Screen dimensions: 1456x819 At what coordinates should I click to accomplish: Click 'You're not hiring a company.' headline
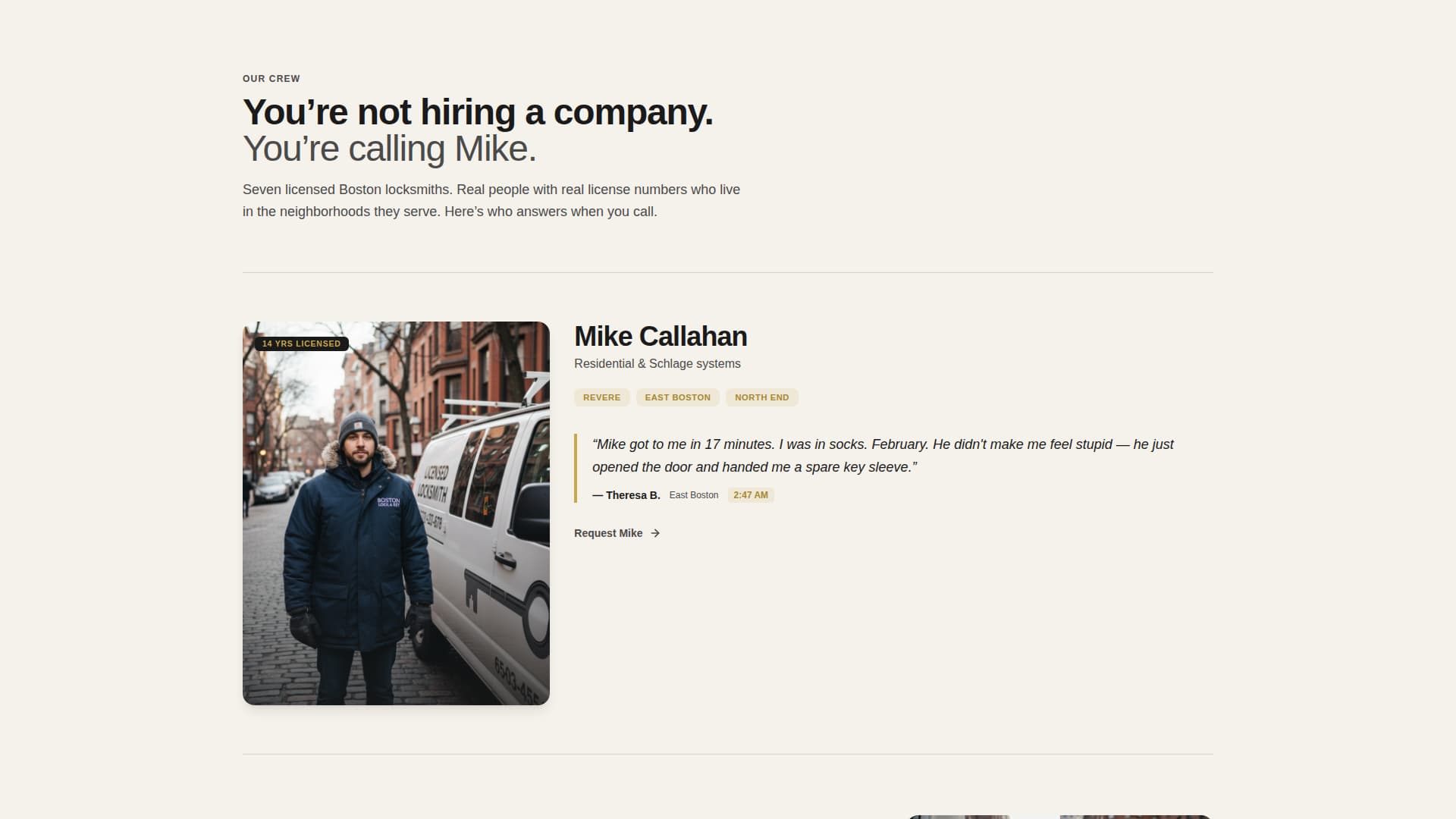478,112
